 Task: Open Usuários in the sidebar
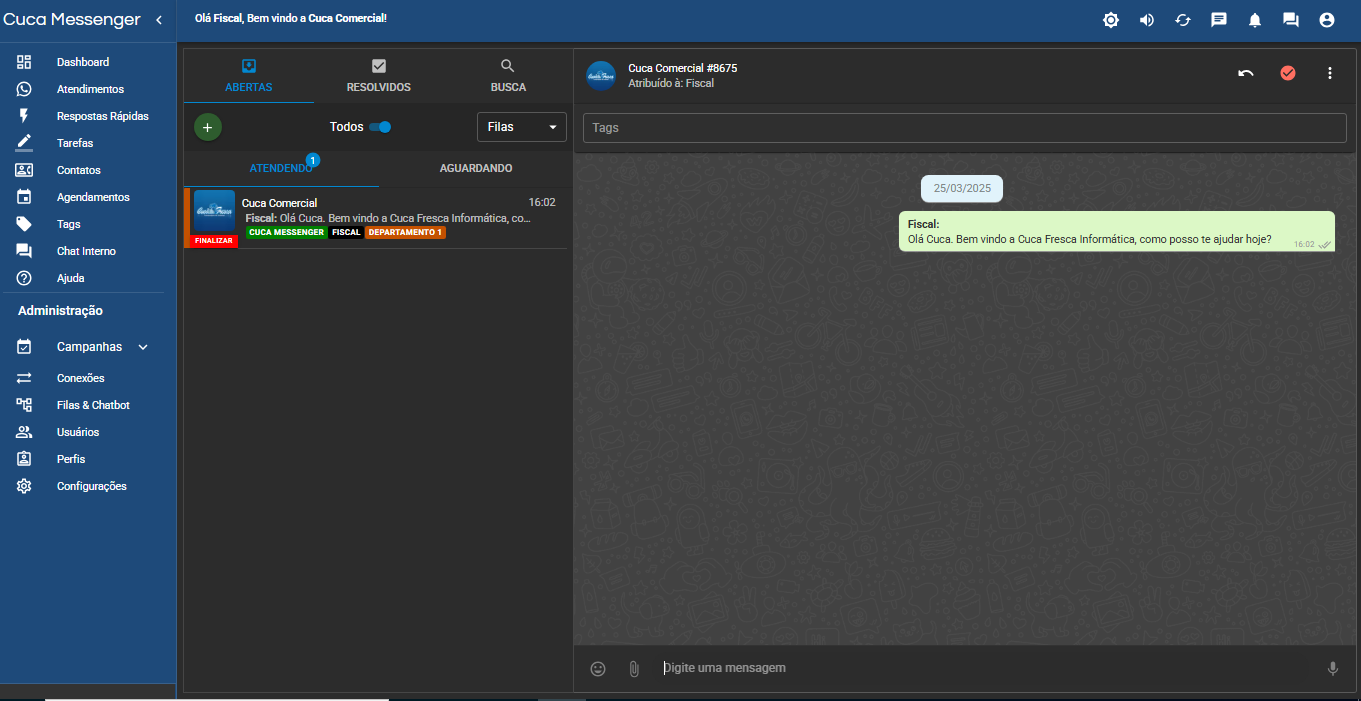(78, 432)
